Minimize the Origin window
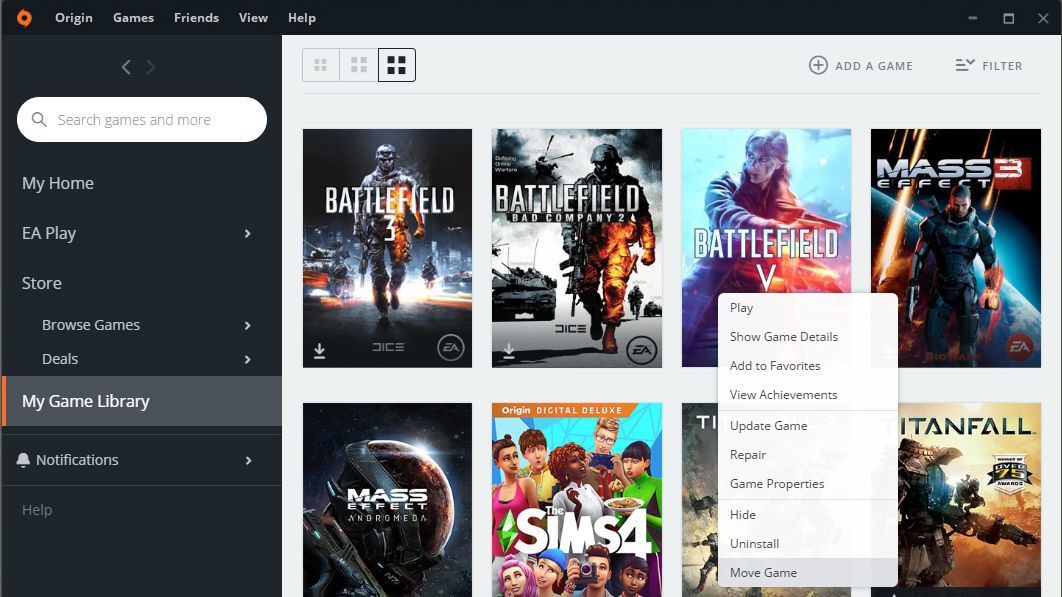This screenshot has height=597, width=1062. click(x=973, y=18)
